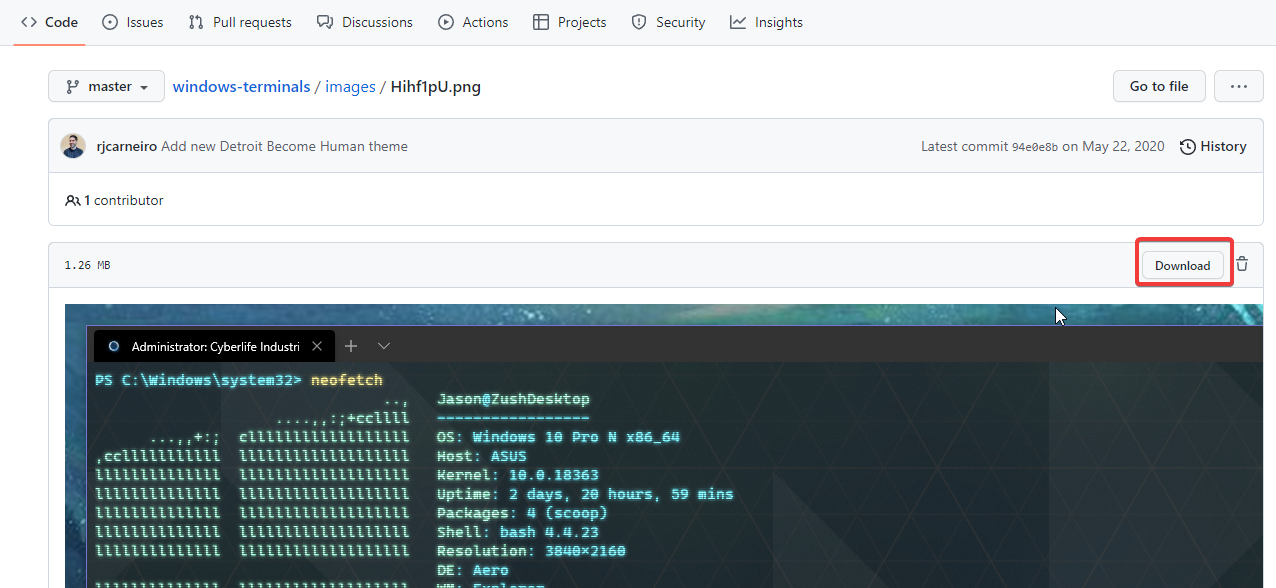This screenshot has width=1276, height=588.
Task: Open the master branch selector
Action: [106, 86]
